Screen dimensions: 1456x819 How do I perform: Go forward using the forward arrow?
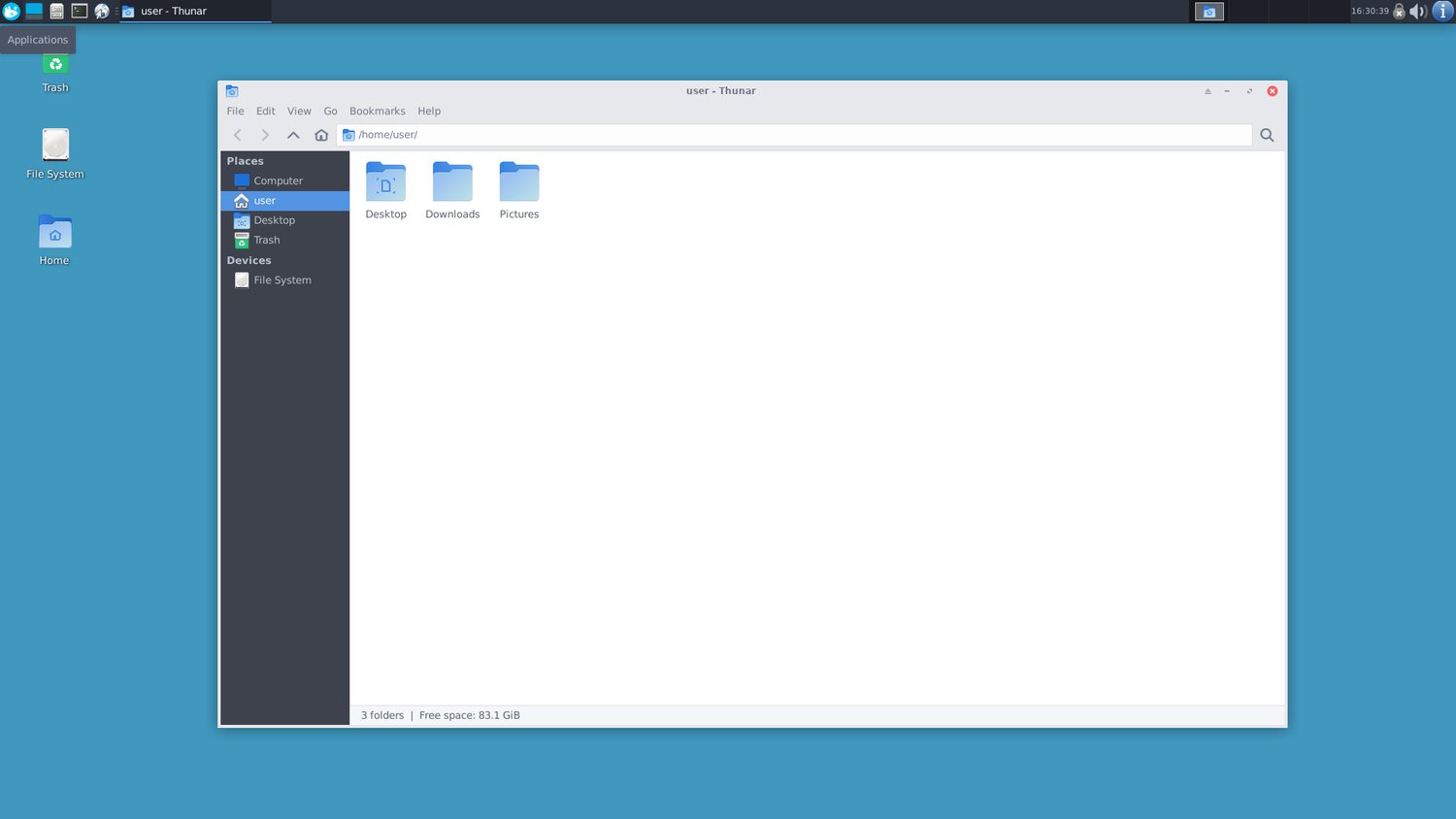point(265,135)
